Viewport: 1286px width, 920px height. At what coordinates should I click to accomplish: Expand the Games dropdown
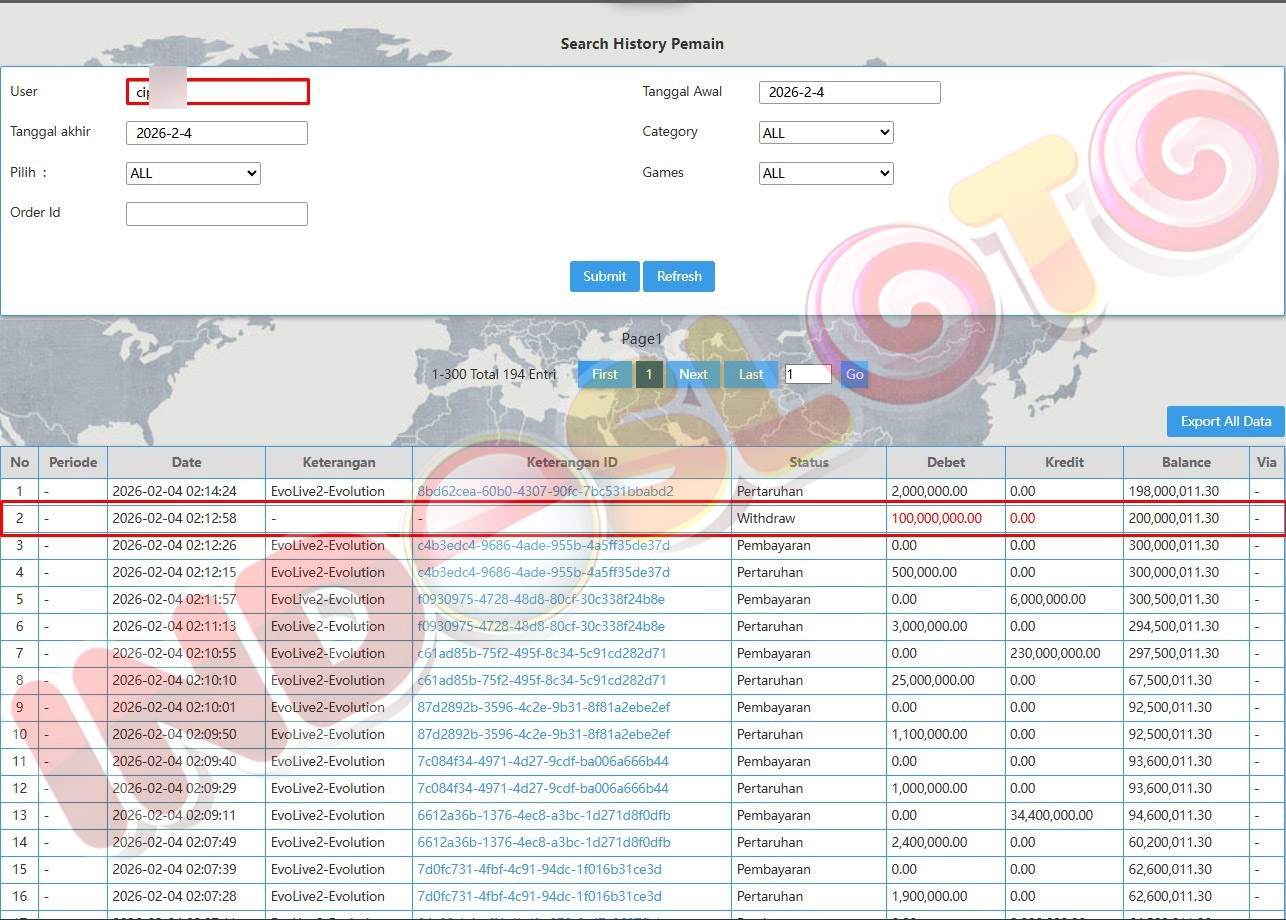tap(826, 173)
